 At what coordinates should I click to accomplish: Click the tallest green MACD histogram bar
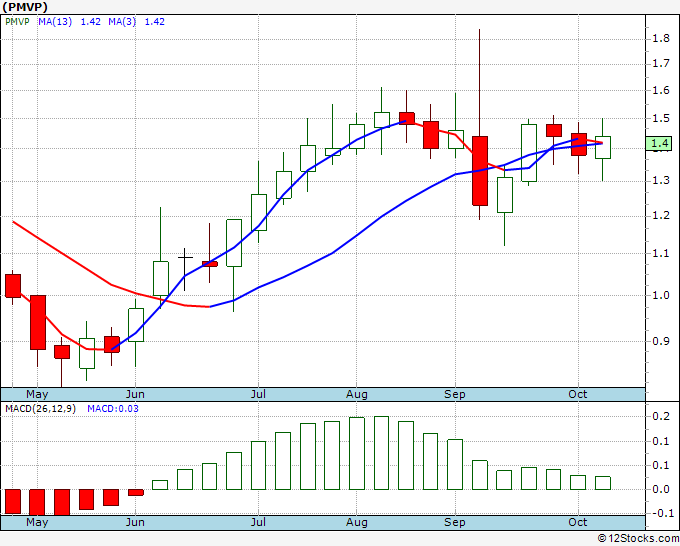coord(381,453)
